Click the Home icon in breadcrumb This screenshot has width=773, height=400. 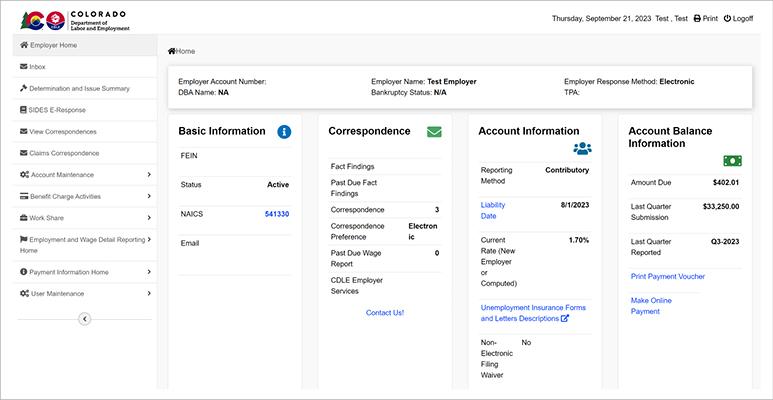pos(172,51)
